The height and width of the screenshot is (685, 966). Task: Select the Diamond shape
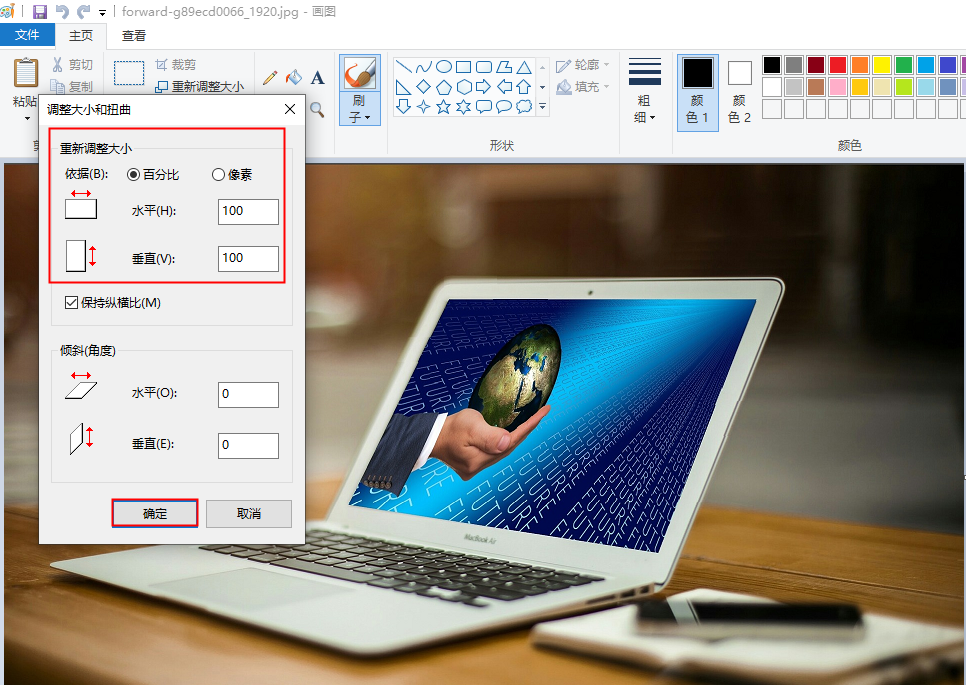click(x=423, y=87)
